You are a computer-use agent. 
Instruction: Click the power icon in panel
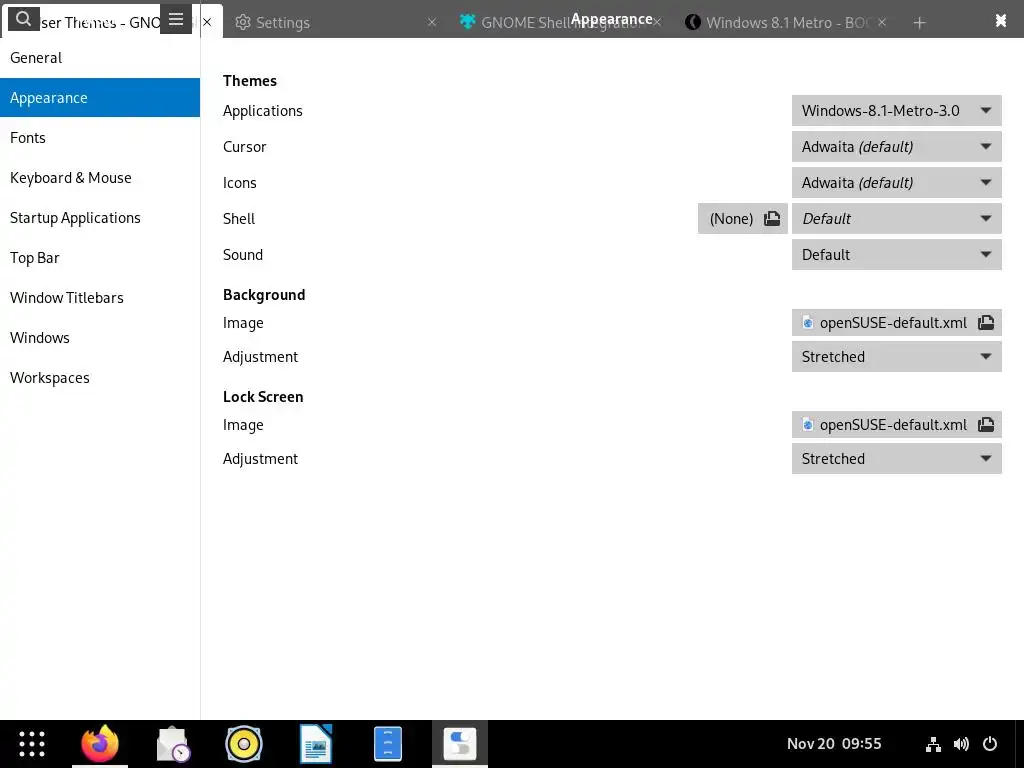(x=990, y=744)
